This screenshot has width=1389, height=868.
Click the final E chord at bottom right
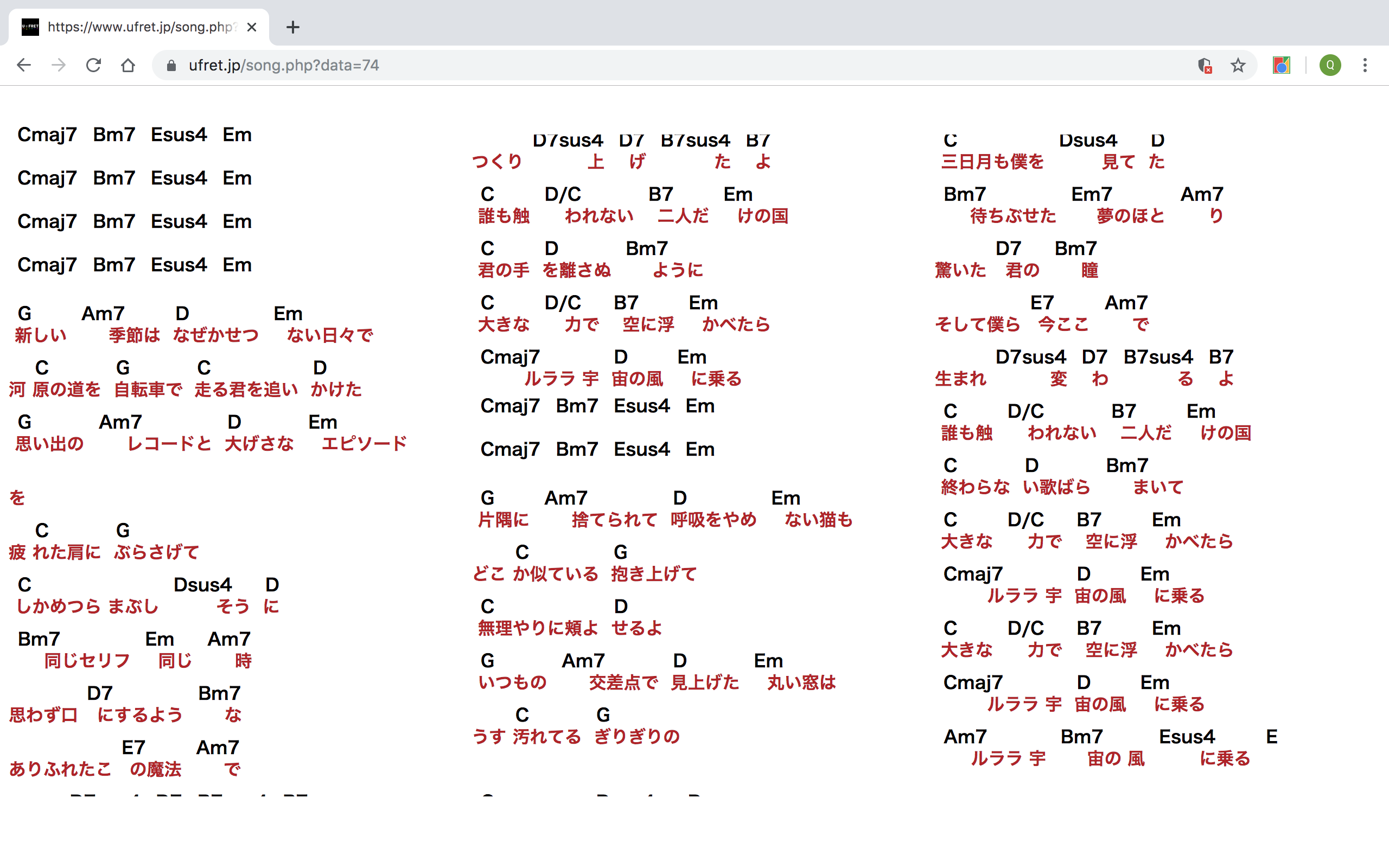[1271, 737]
